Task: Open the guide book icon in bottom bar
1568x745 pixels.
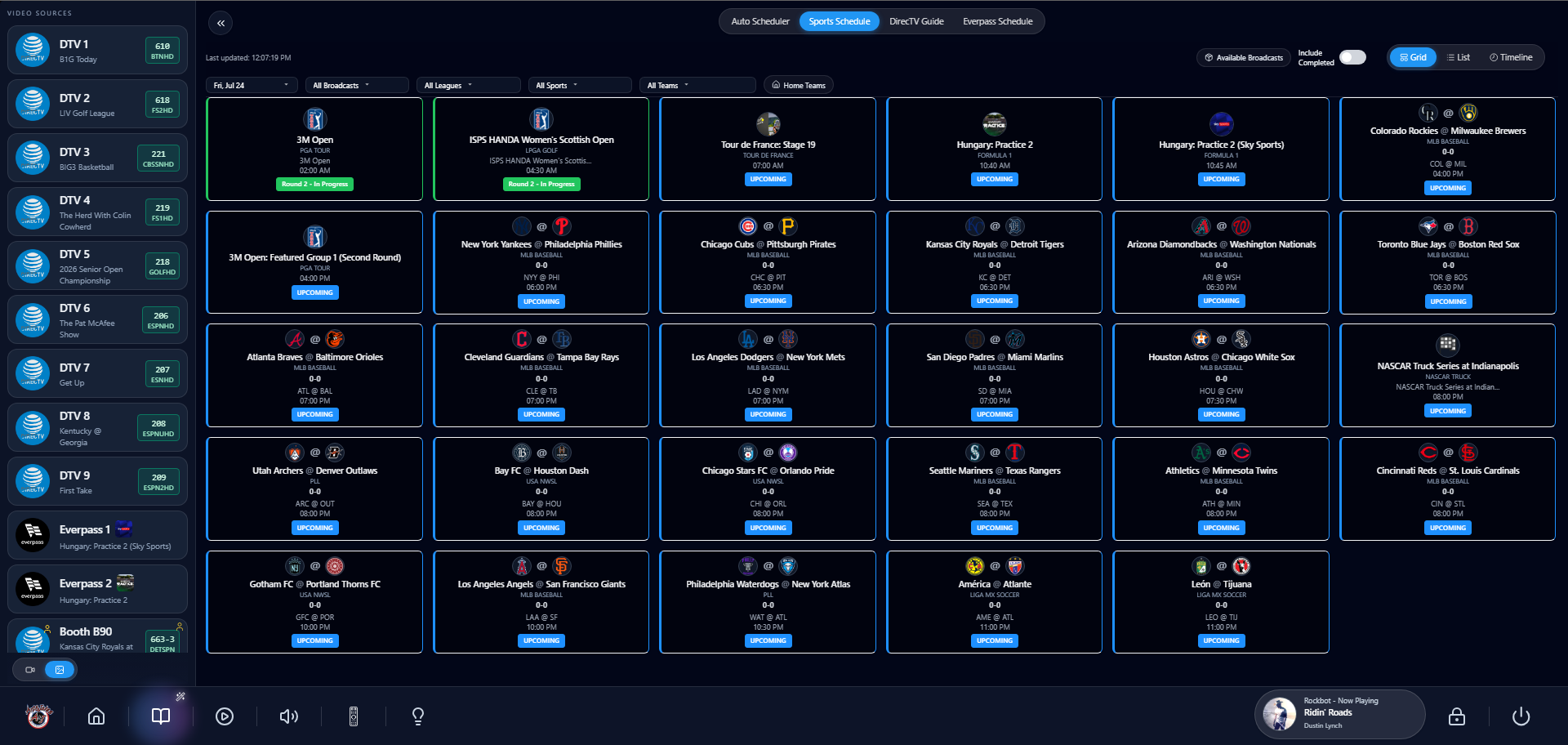Action: pyautogui.click(x=161, y=716)
